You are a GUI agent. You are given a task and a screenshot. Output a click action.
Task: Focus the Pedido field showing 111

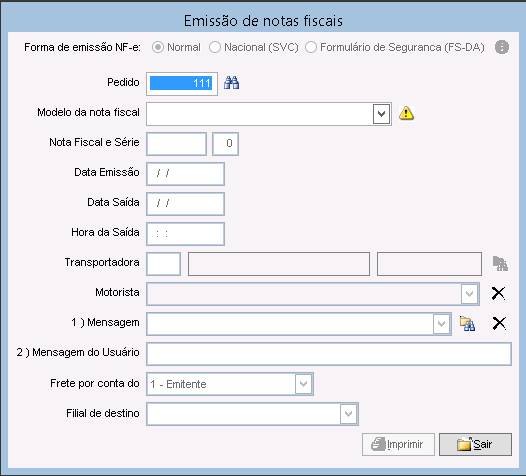point(182,84)
